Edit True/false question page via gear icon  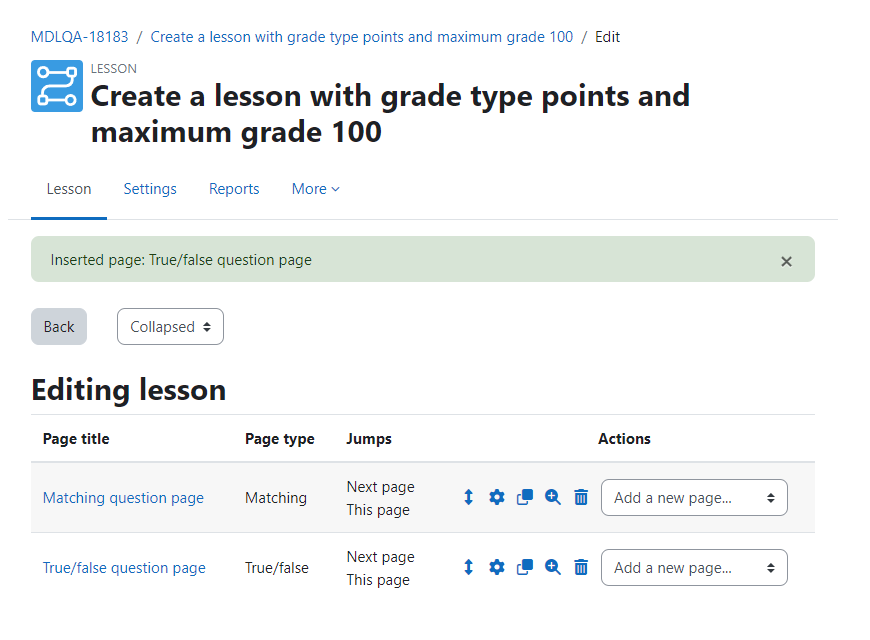coord(497,567)
